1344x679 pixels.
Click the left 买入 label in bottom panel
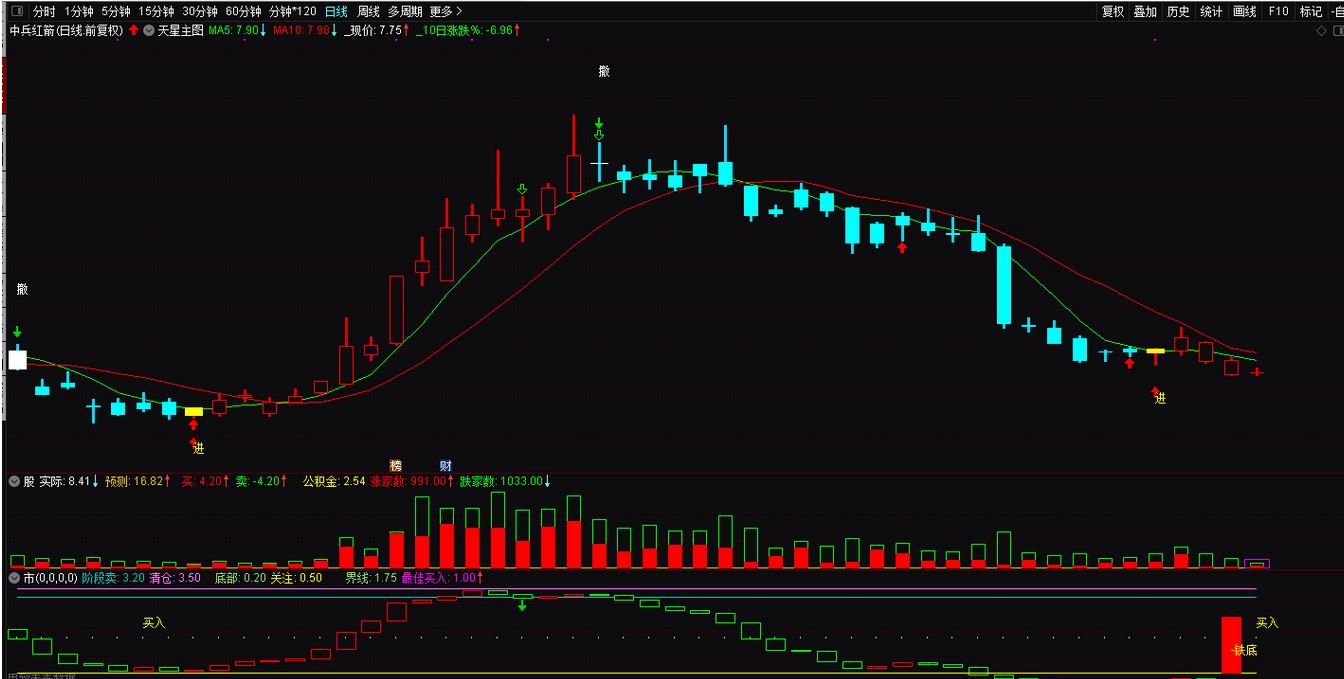pyautogui.click(x=154, y=622)
